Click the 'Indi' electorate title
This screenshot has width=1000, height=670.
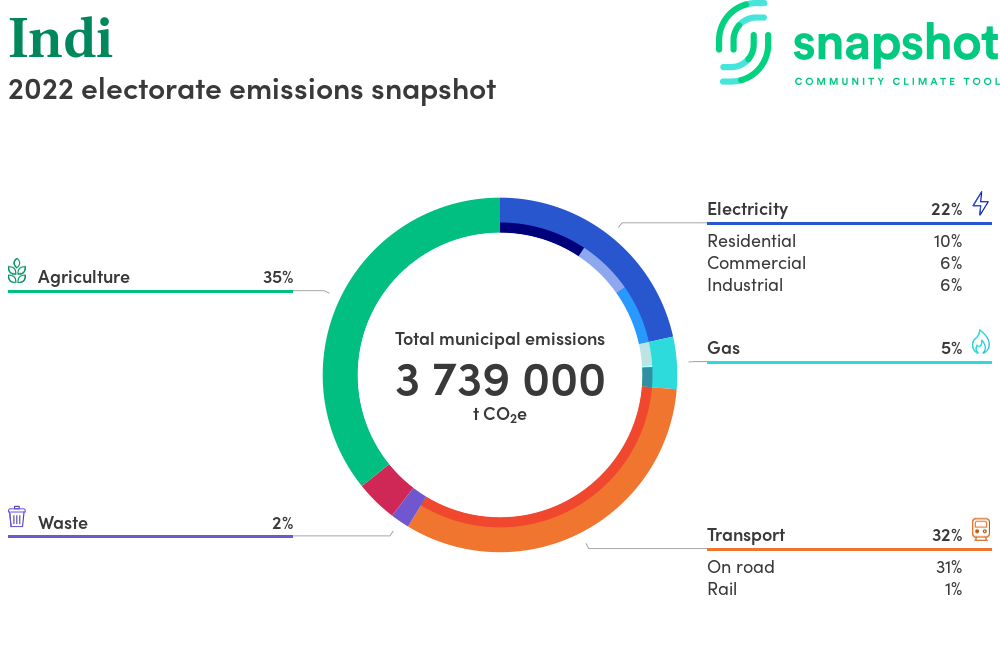tap(61, 38)
